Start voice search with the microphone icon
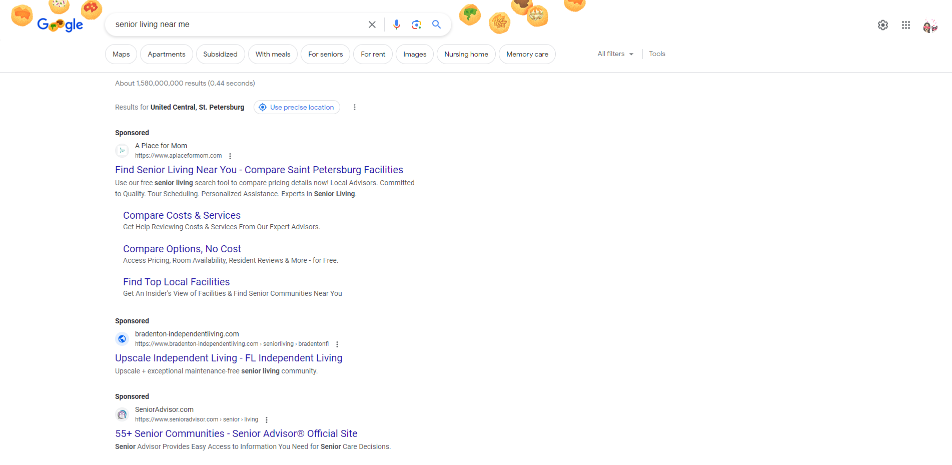 pyautogui.click(x=396, y=25)
